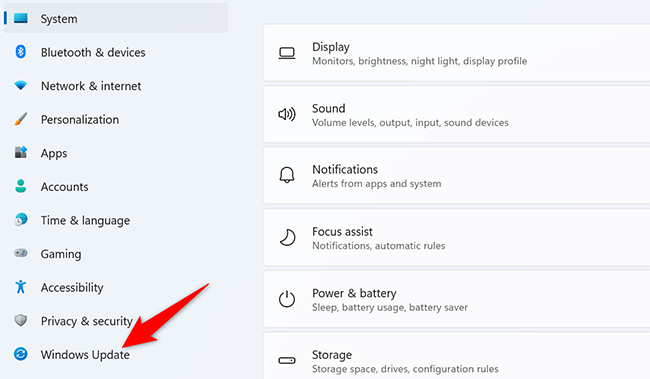Open Notifications settings card
650x379 pixels.
[456, 175]
